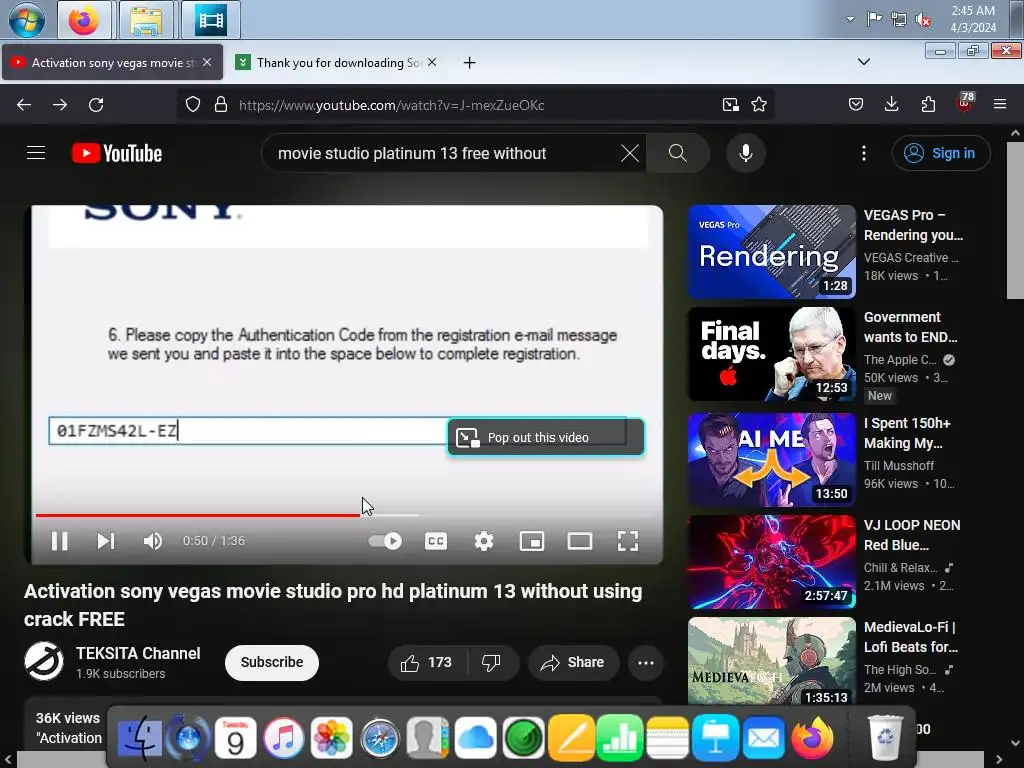
Task: Open YouTube guide hamburger menu
Action: pos(36,153)
